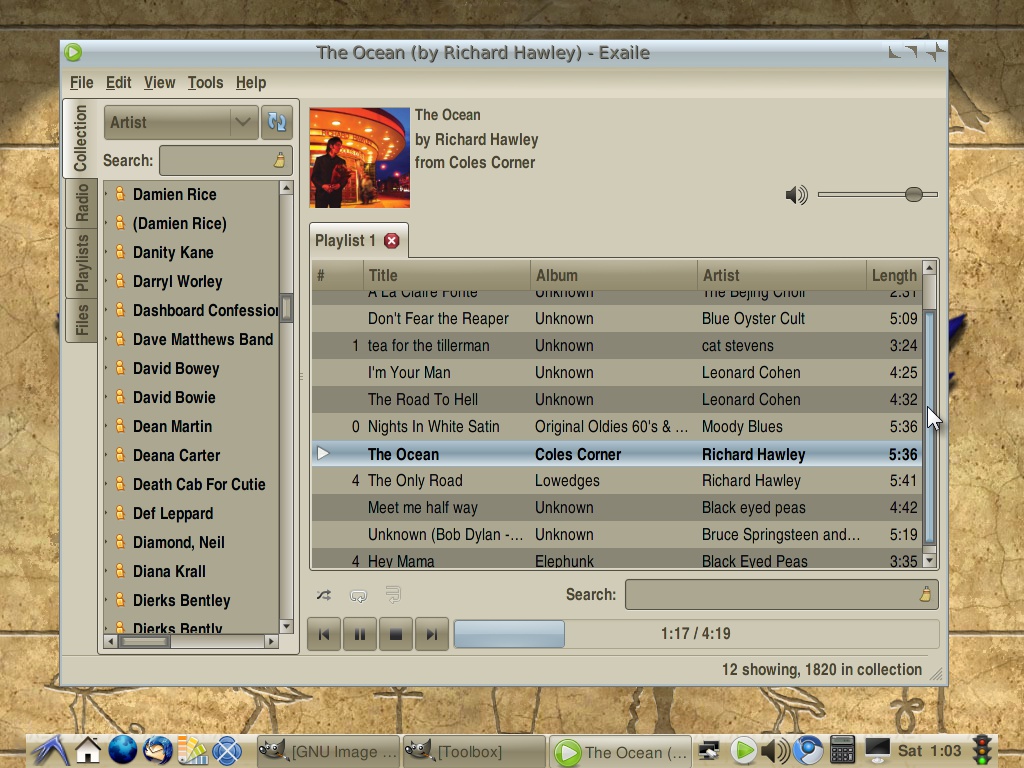Select Death Cab For Cutie artist icon
The image size is (1024, 768).
[x=120, y=484]
